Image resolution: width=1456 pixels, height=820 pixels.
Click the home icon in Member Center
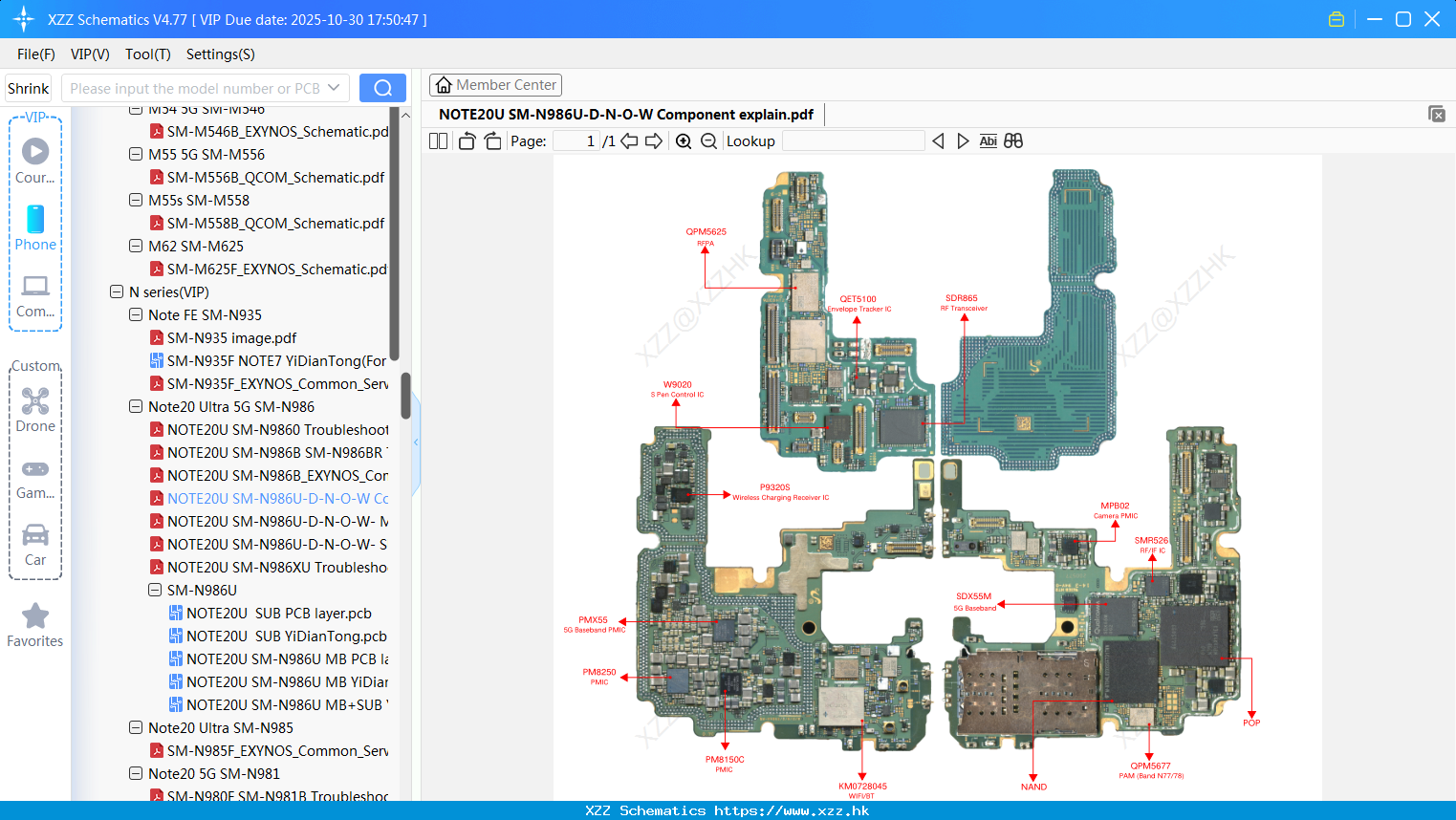(x=444, y=85)
